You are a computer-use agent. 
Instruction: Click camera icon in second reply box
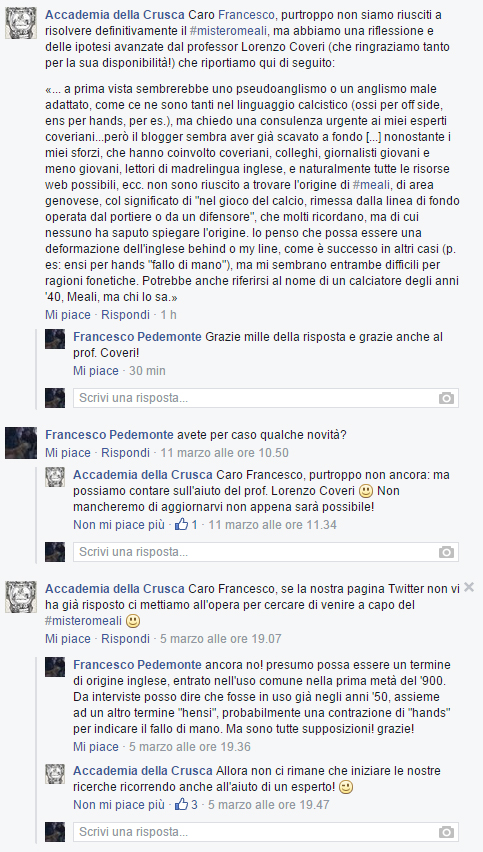point(446,552)
